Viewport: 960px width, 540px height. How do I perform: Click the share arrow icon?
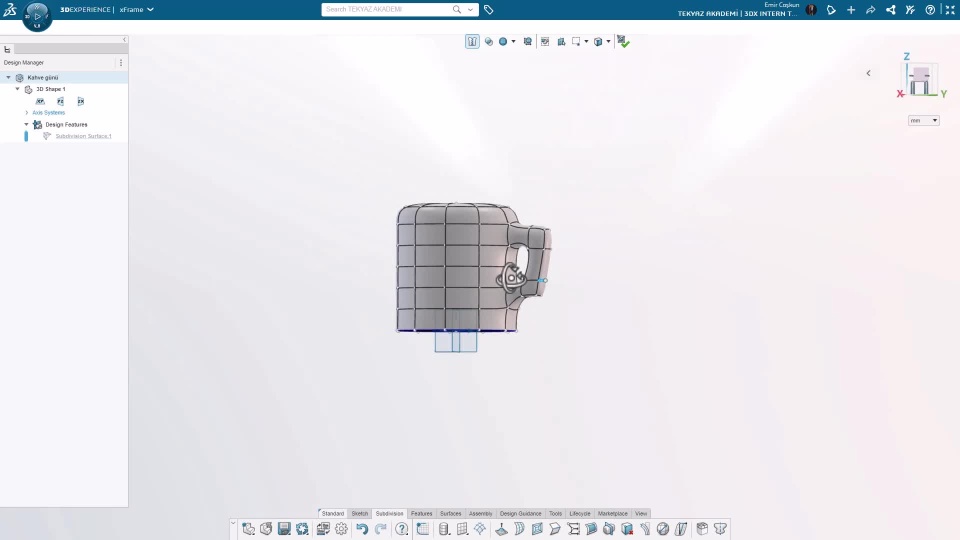[871, 10]
